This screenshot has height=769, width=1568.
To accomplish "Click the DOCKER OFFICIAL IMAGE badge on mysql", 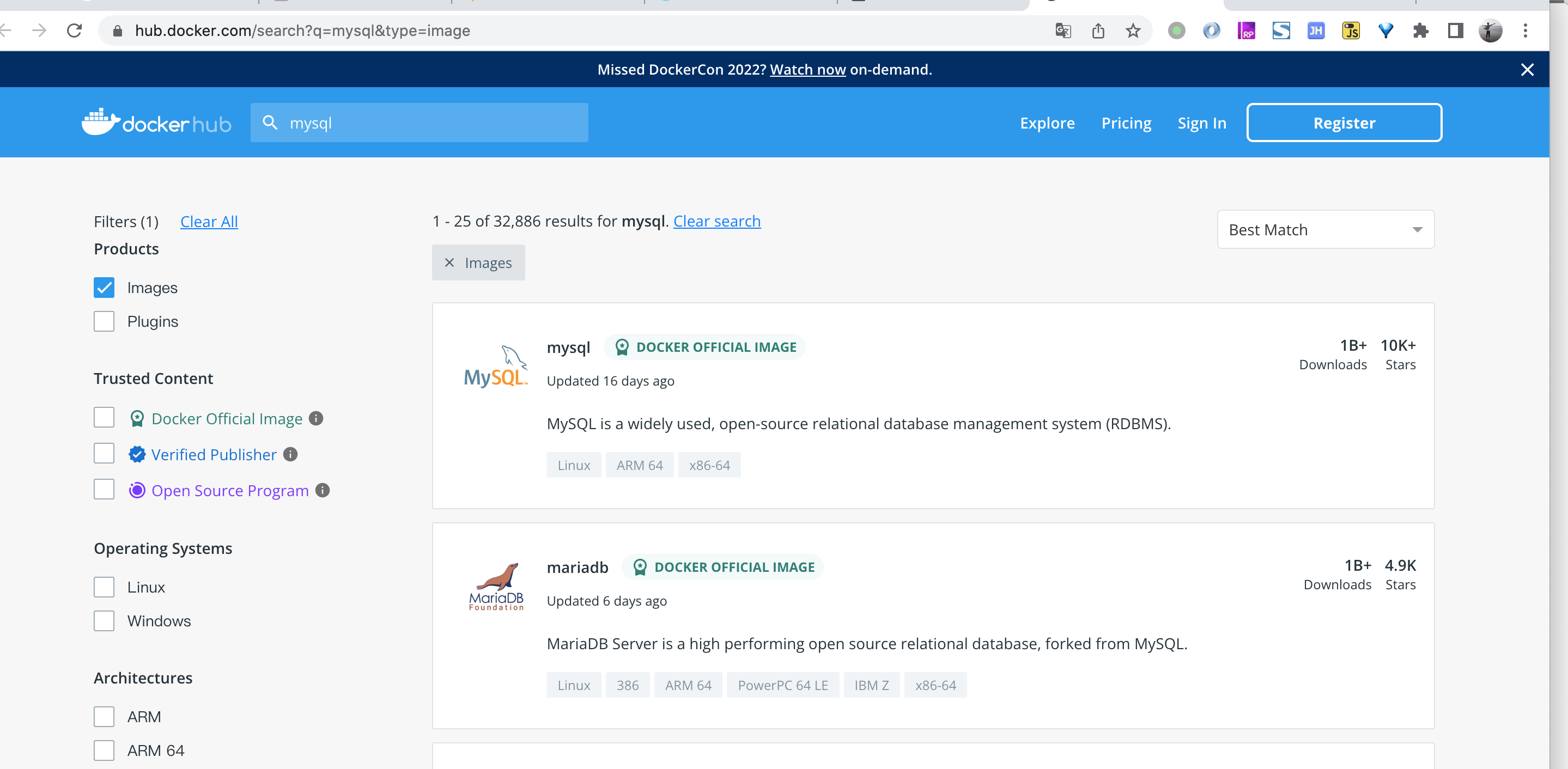I will (704, 347).
